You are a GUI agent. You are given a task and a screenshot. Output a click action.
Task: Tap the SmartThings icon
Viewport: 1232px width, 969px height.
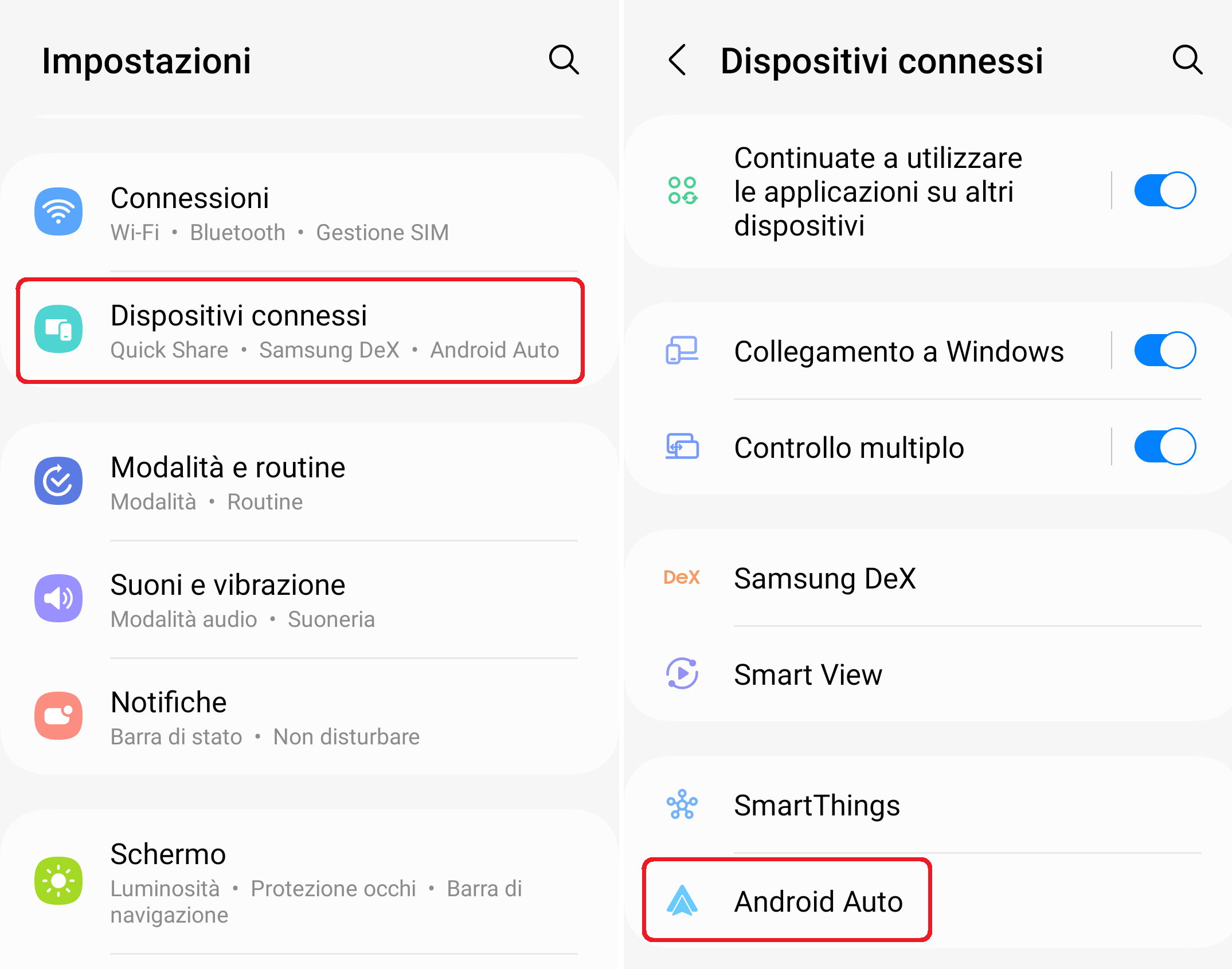pos(682,804)
